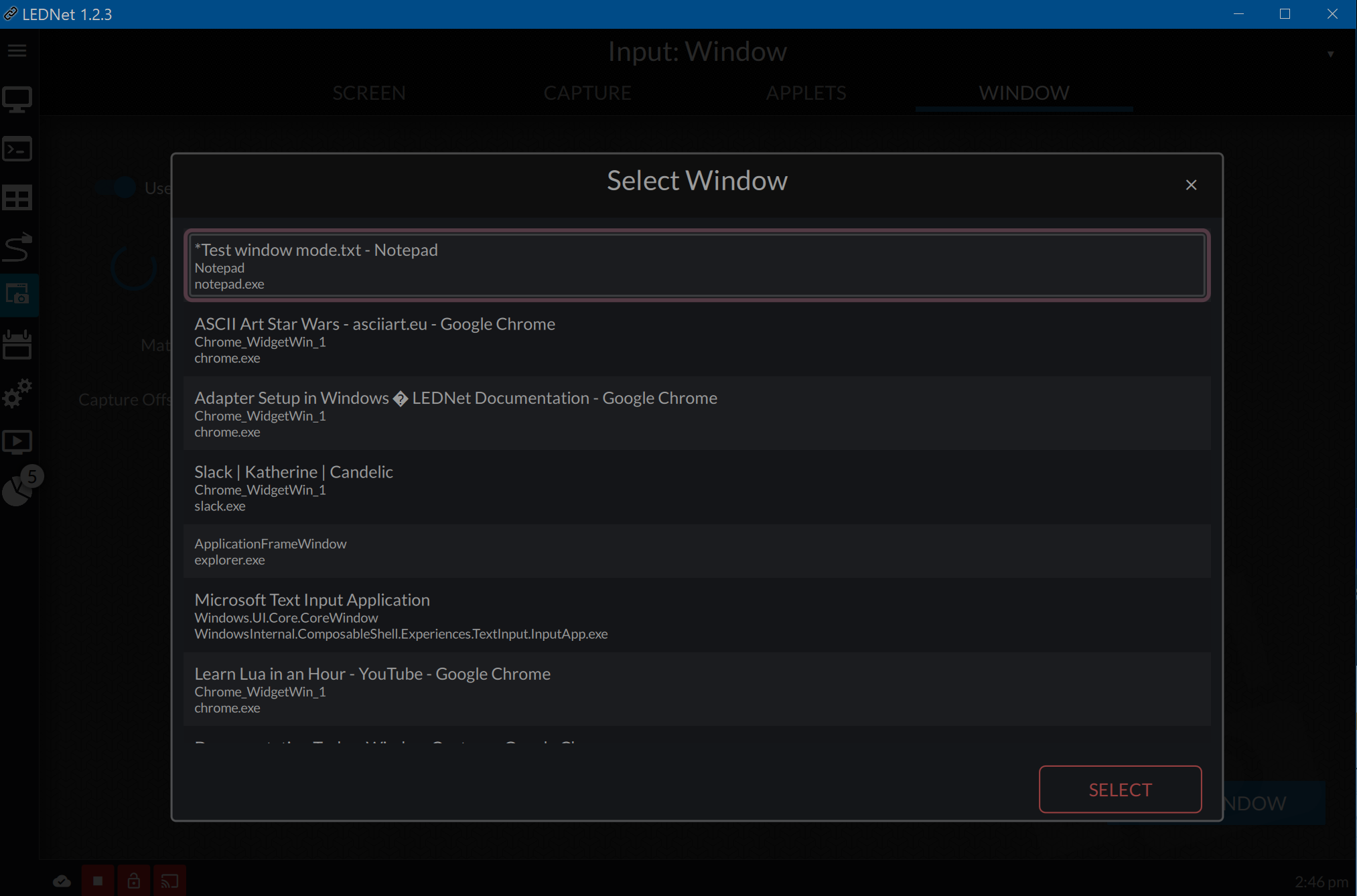Click the SELECT button to confirm
Image resolution: width=1357 pixels, height=896 pixels.
pos(1120,790)
